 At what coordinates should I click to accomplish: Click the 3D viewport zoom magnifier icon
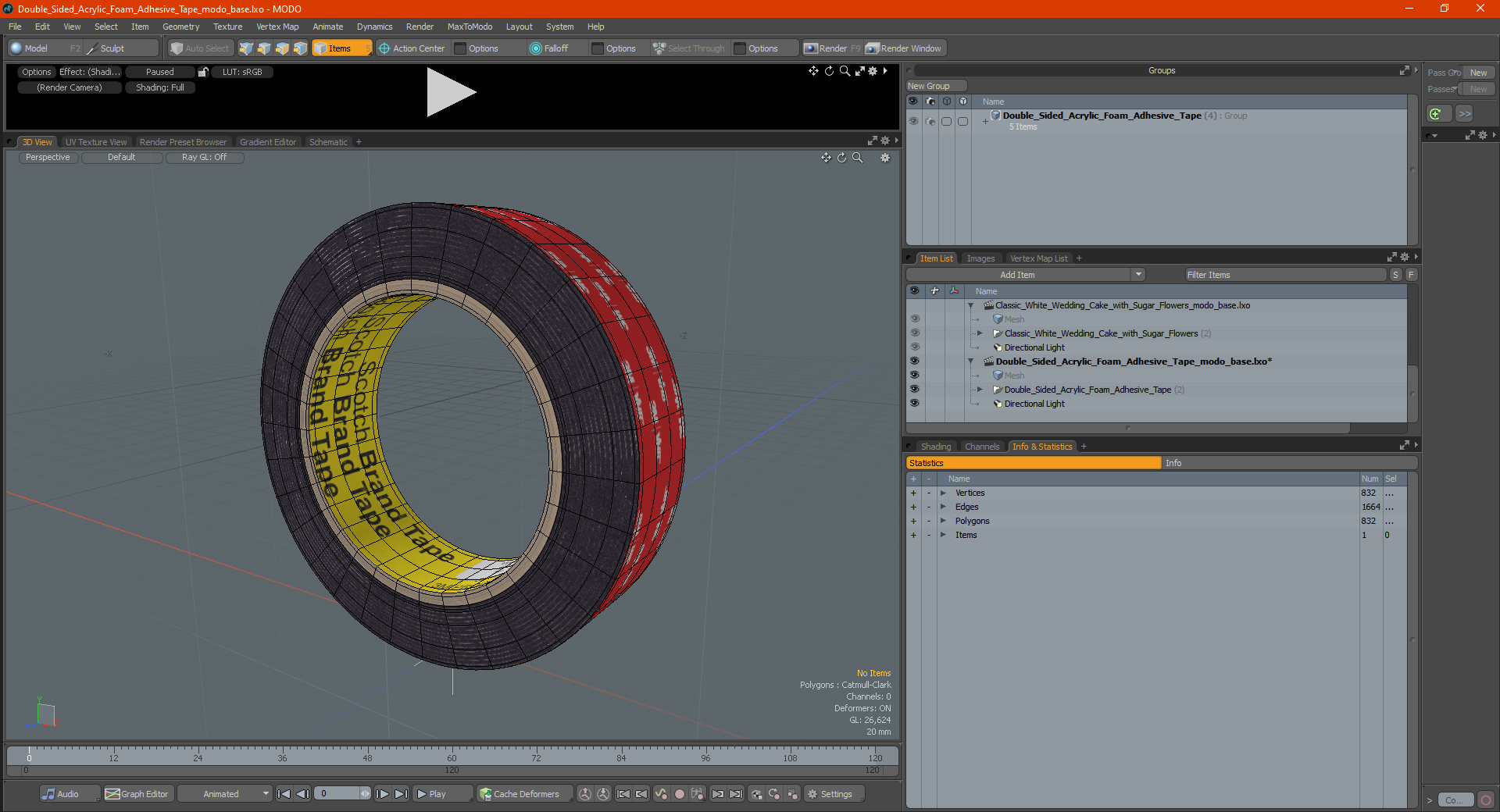click(857, 158)
